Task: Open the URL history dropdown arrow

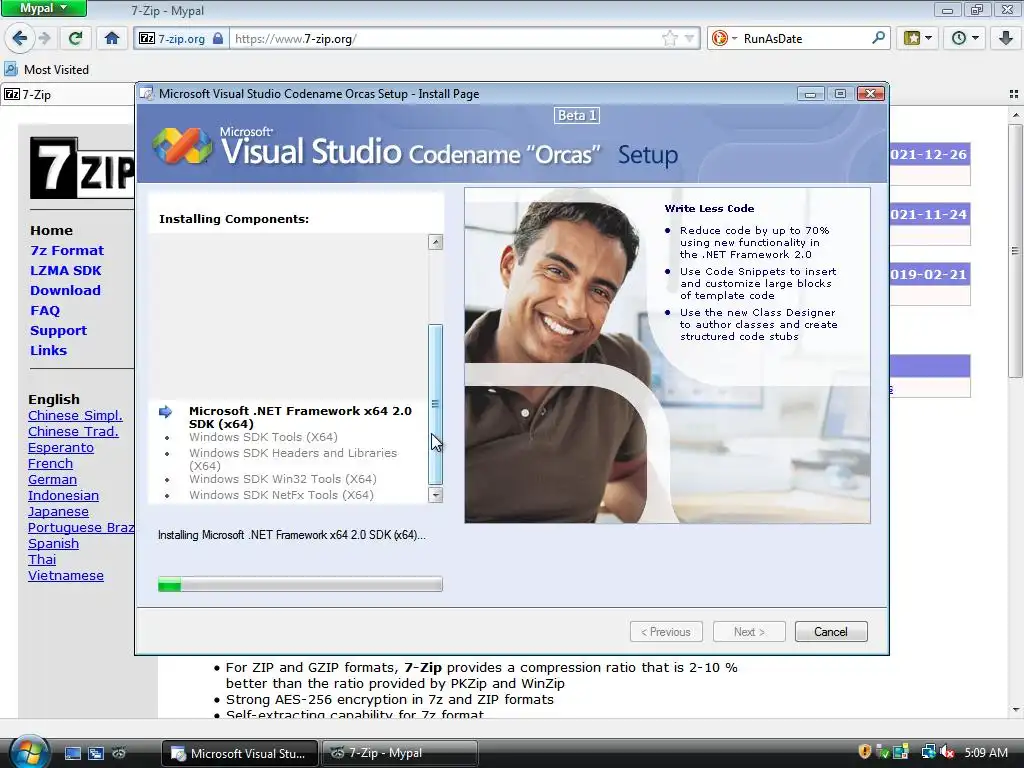Action: 689,39
